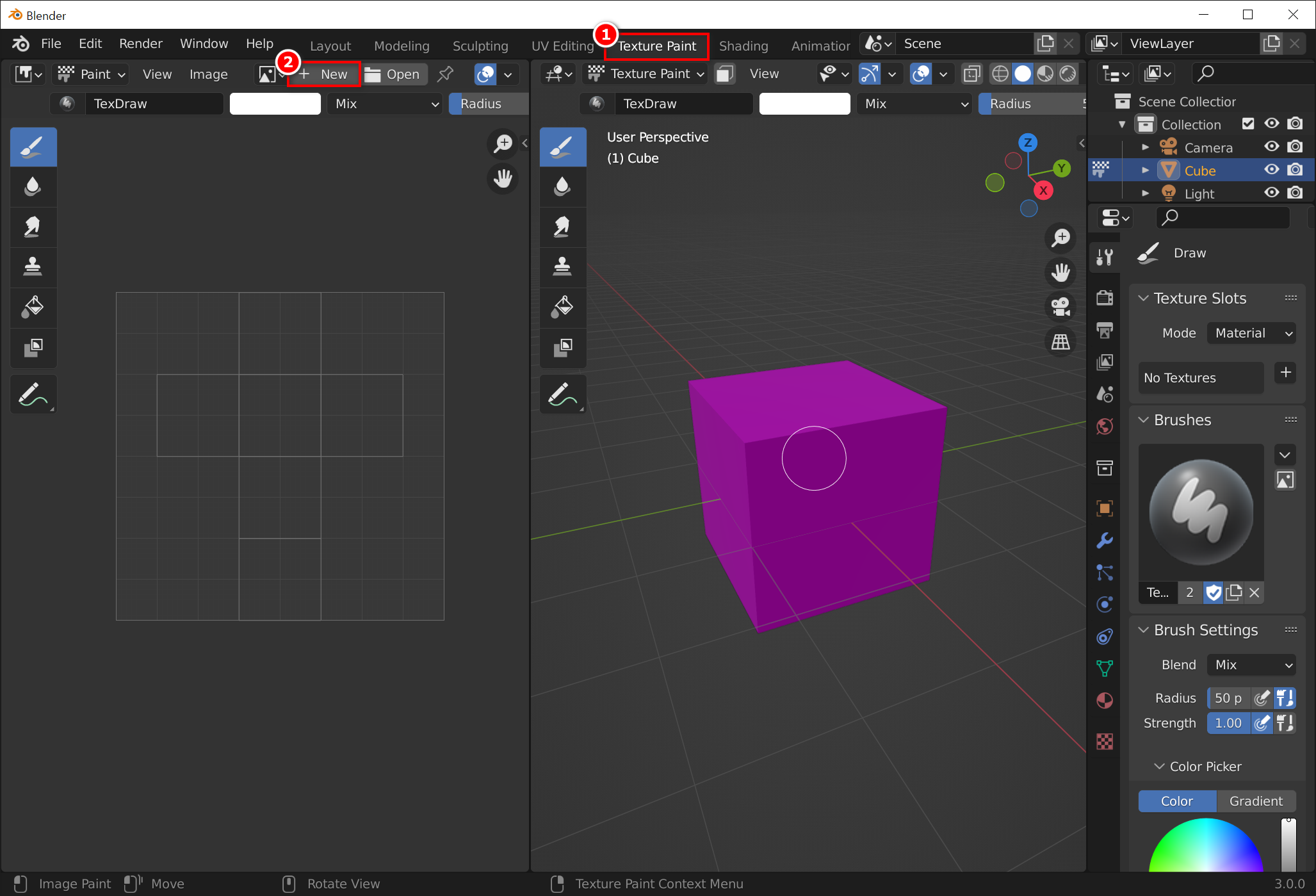Toggle camera view icon in 3D viewport
Image resolution: width=1316 pixels, height=896 pixels.
1060,307
